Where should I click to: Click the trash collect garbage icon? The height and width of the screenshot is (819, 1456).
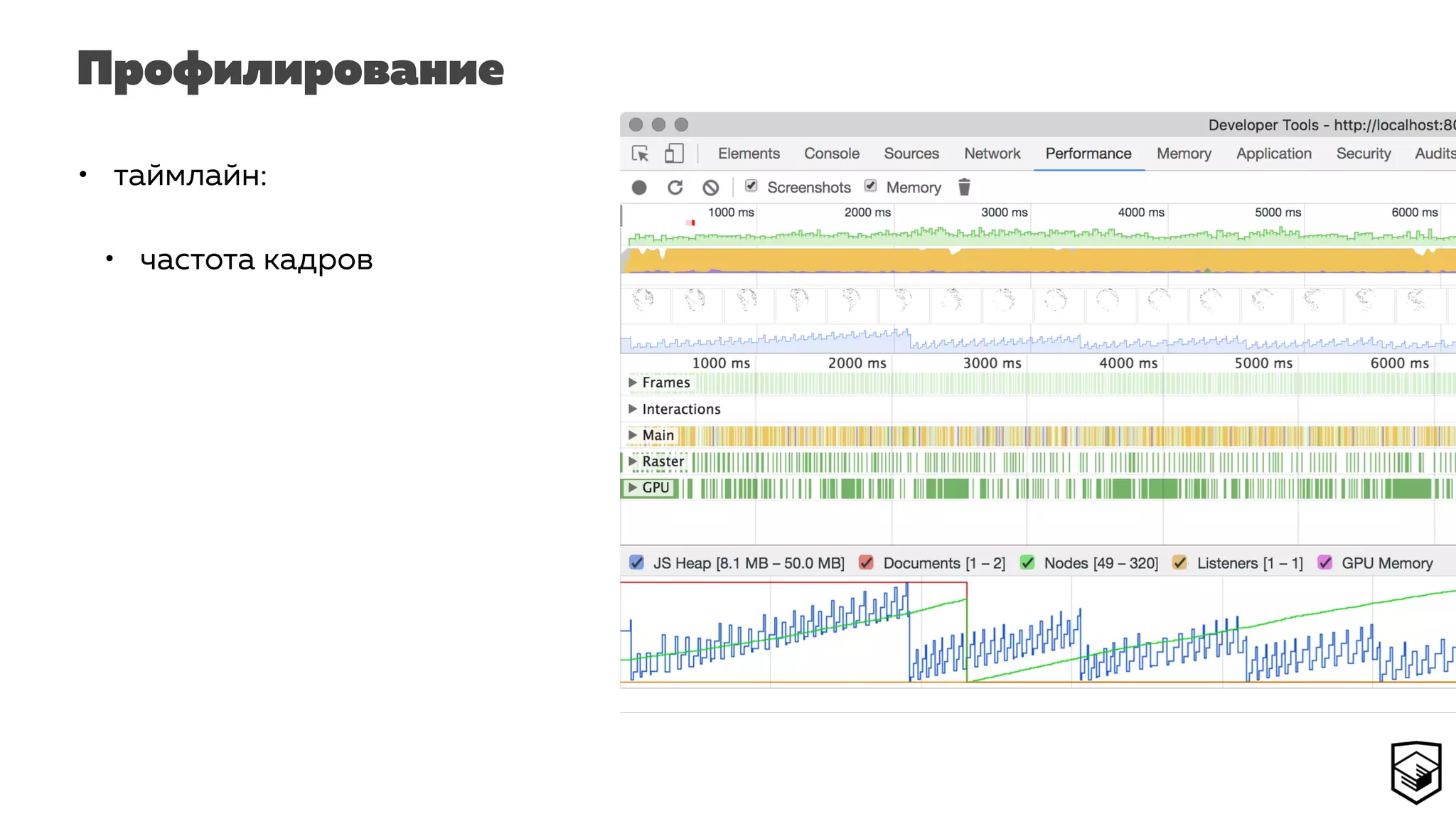(x=964, y=187)
